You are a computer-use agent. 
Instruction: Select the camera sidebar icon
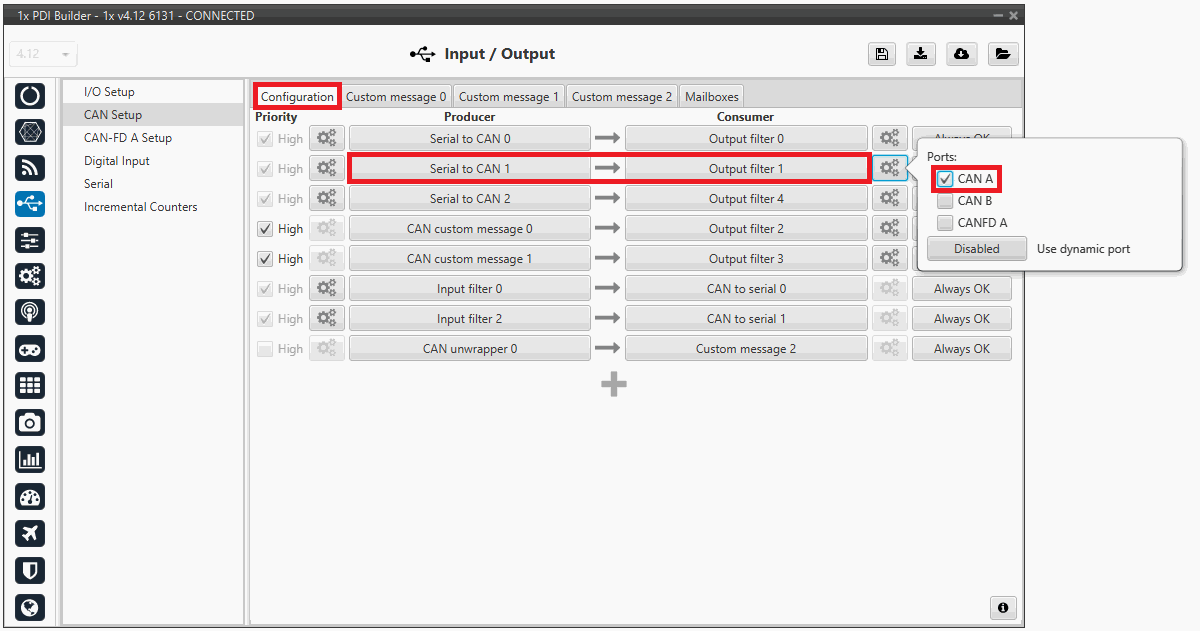click(x=30, y=423)
